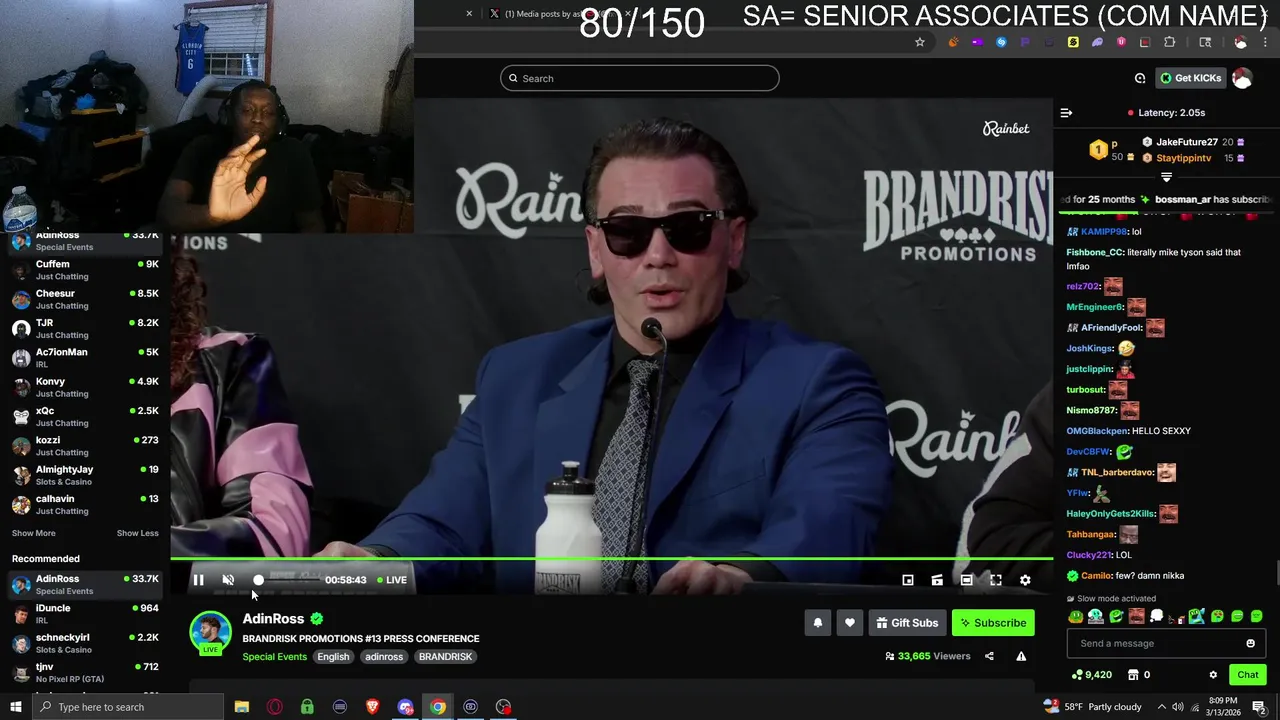Open JakeFuture27 top gifter entry
This screenshot has width=1280, height=720.
[1193, 142]
